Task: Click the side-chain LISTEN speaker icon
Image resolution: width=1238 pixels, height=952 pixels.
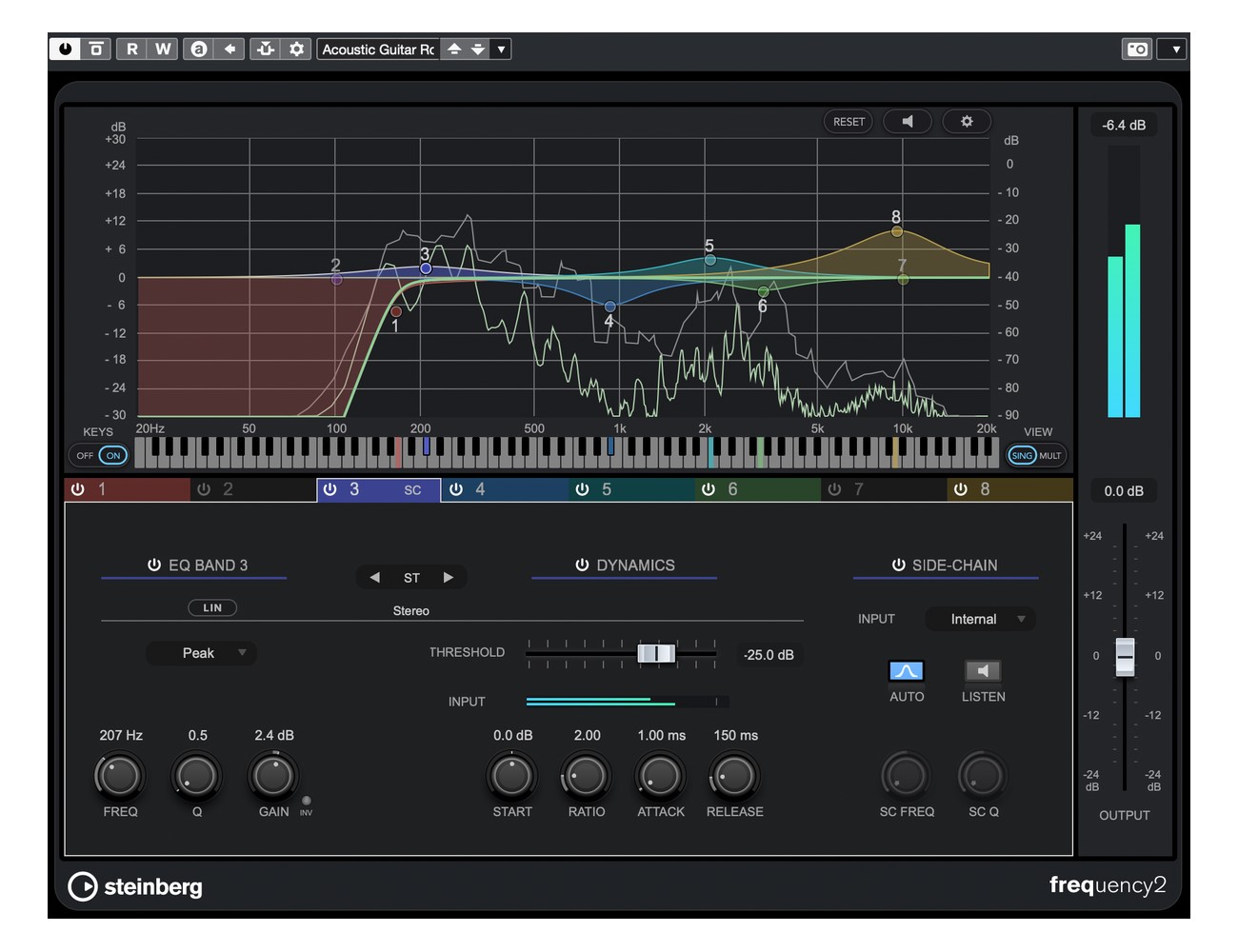Action: [x=983, y=671]
